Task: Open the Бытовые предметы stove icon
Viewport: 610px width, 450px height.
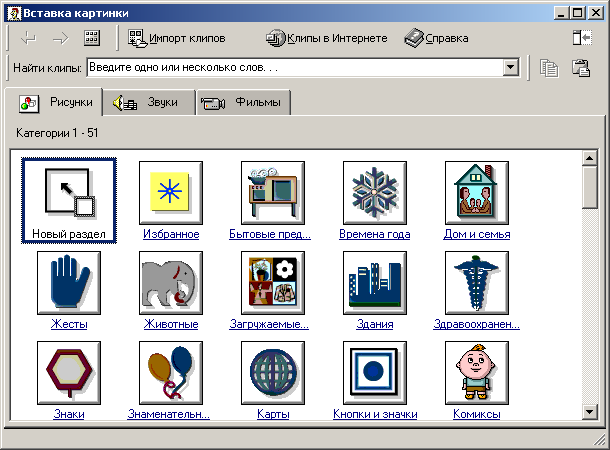Action: [273, 193]
